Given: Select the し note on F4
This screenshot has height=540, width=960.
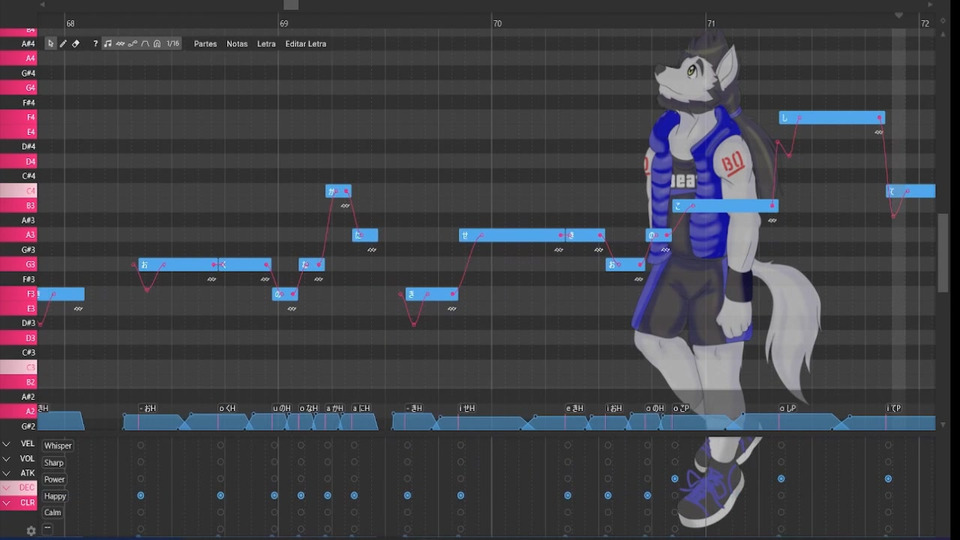Looking at the screenshot, I should pyautogui.click(x=832, y=118).
